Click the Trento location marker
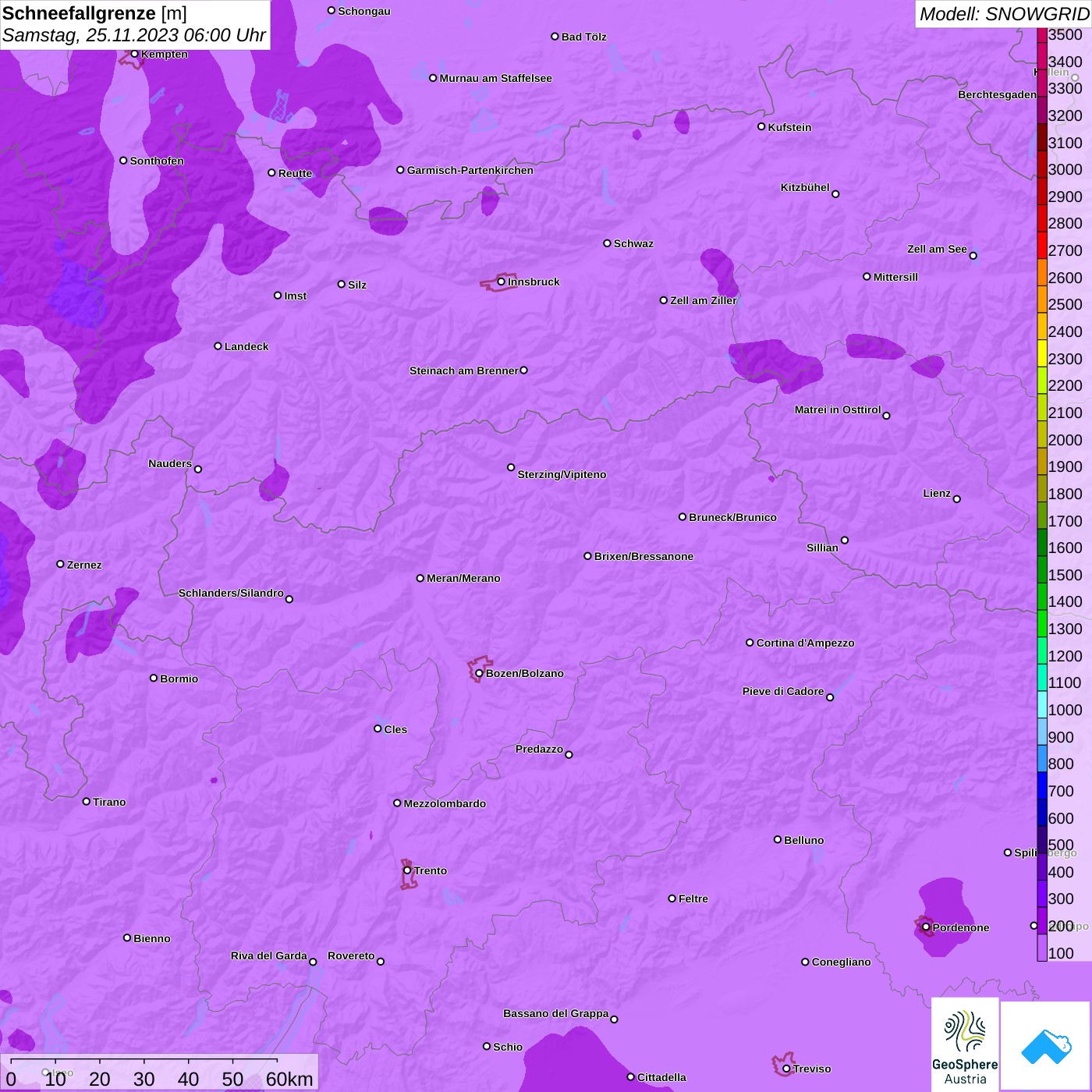Image resolution: width=1092 pixels, height=1092 pixels. tap(407, 870)
